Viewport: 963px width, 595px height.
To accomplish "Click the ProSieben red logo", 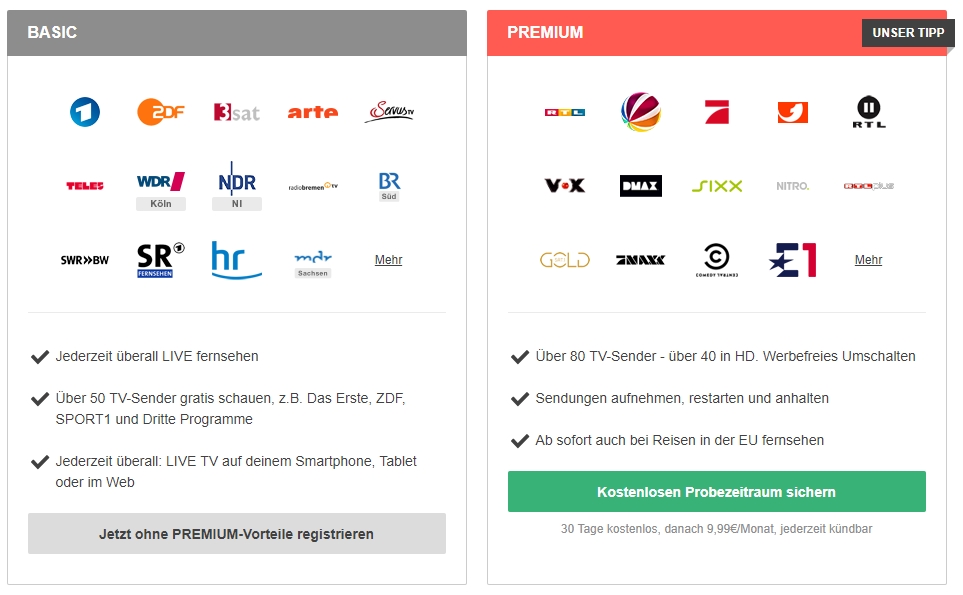I will click(717, 112).
